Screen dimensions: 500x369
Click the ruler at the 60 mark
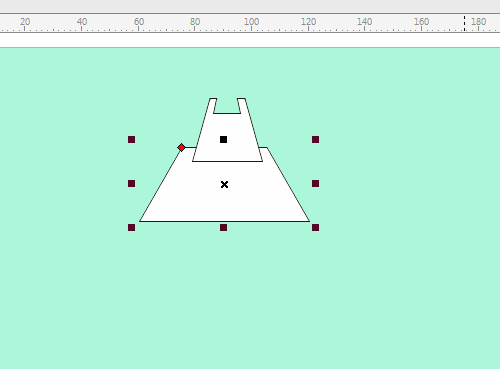tap(139, 22)
